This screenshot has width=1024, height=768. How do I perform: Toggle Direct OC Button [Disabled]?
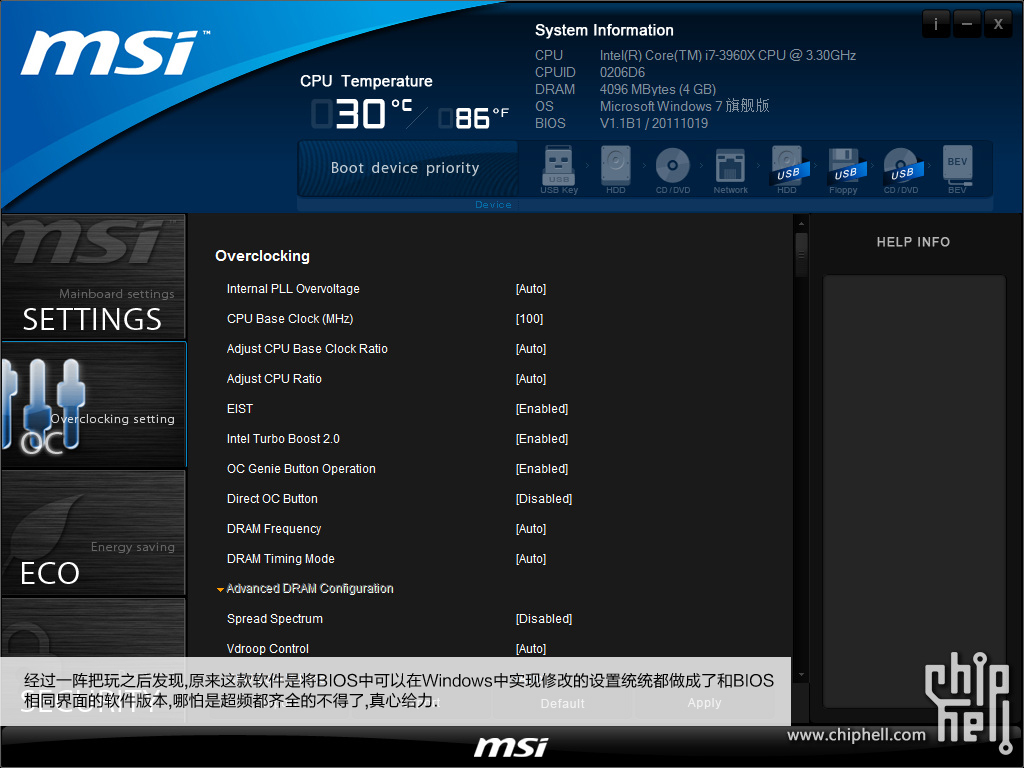[543, 499]
